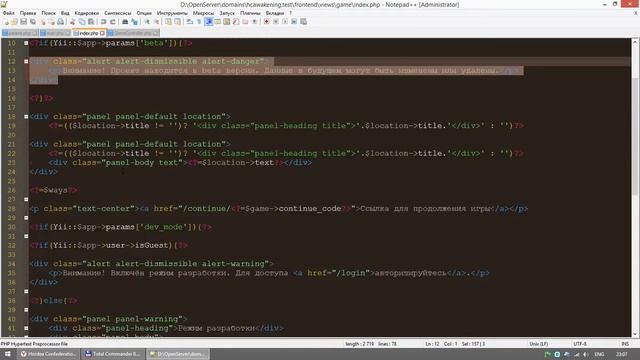
Task: Click the Close document toolbar icon
Action: (43, 22)
